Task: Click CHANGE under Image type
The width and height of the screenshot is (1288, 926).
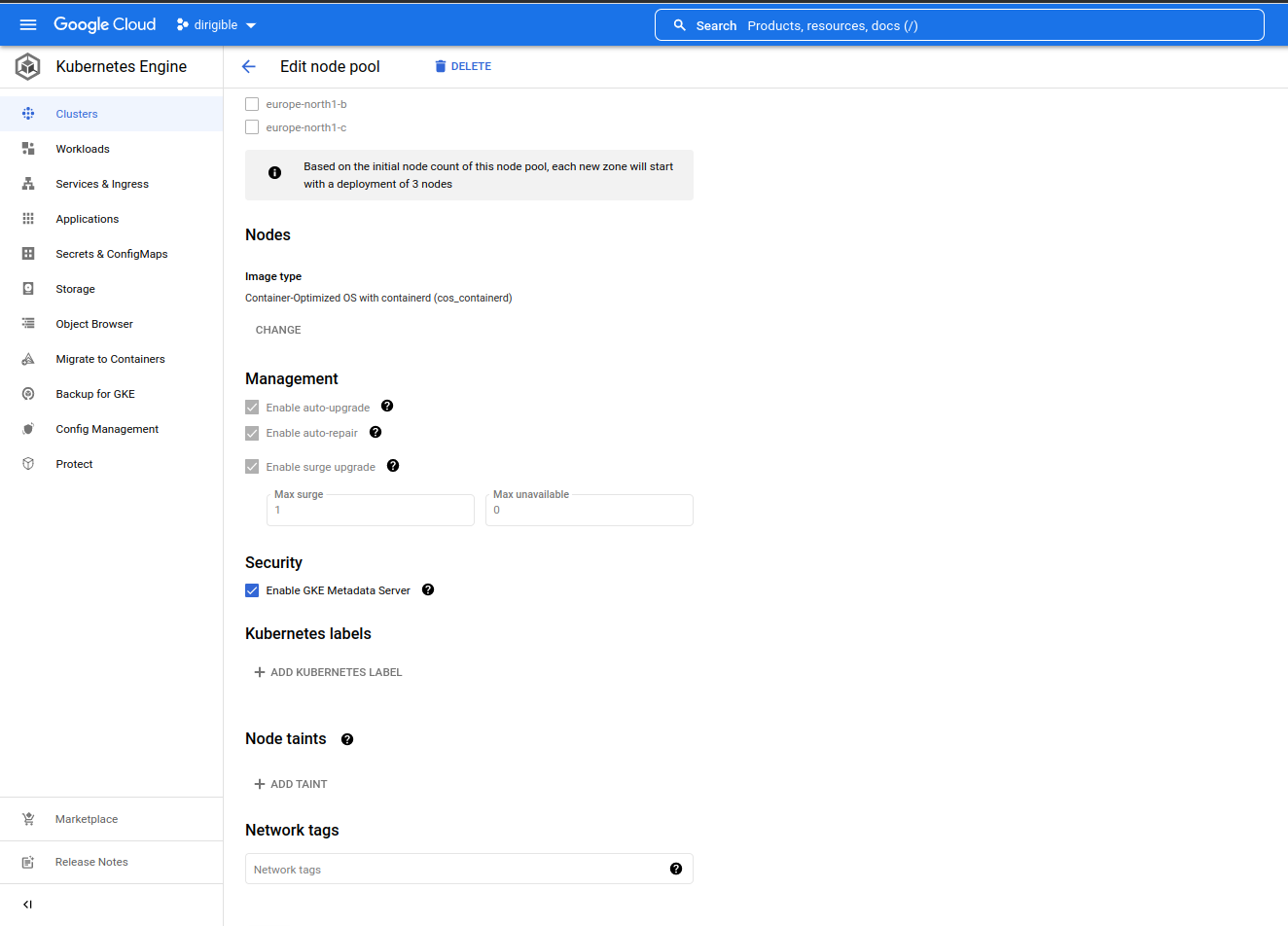Action: pyautogui.click(x=278, y=330)
